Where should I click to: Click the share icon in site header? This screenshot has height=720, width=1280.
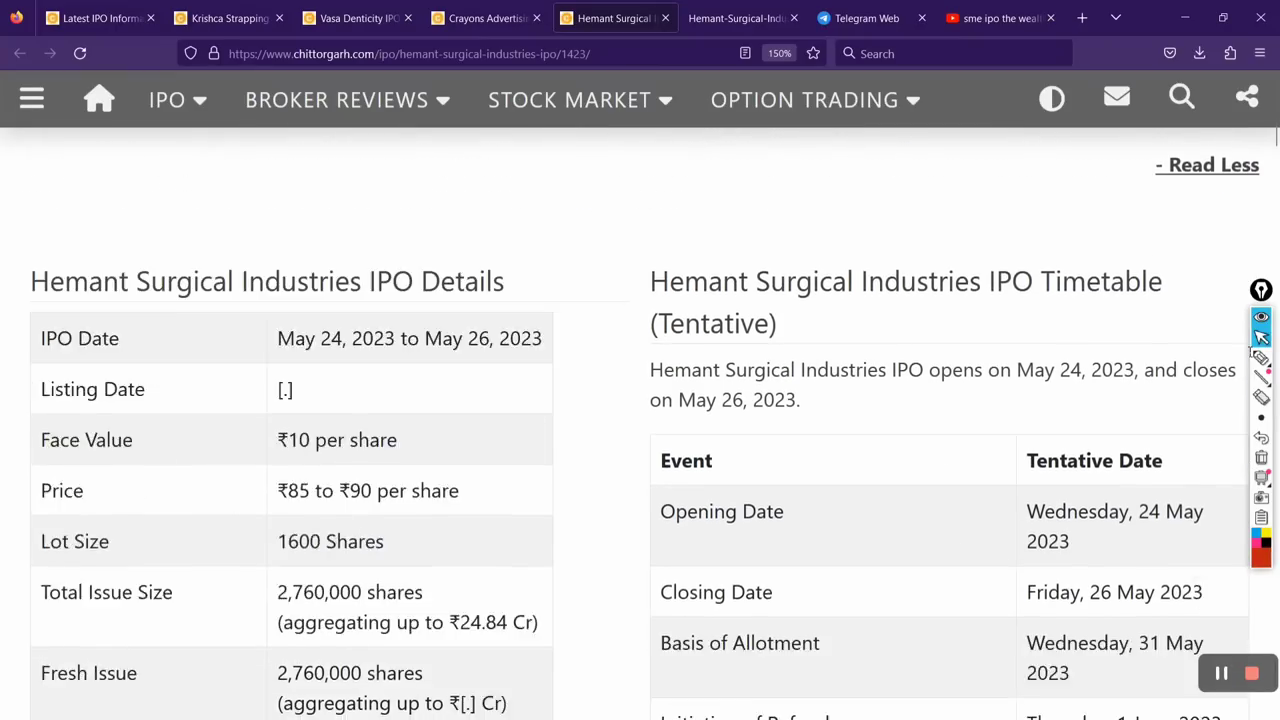[x=1247, y=97]
